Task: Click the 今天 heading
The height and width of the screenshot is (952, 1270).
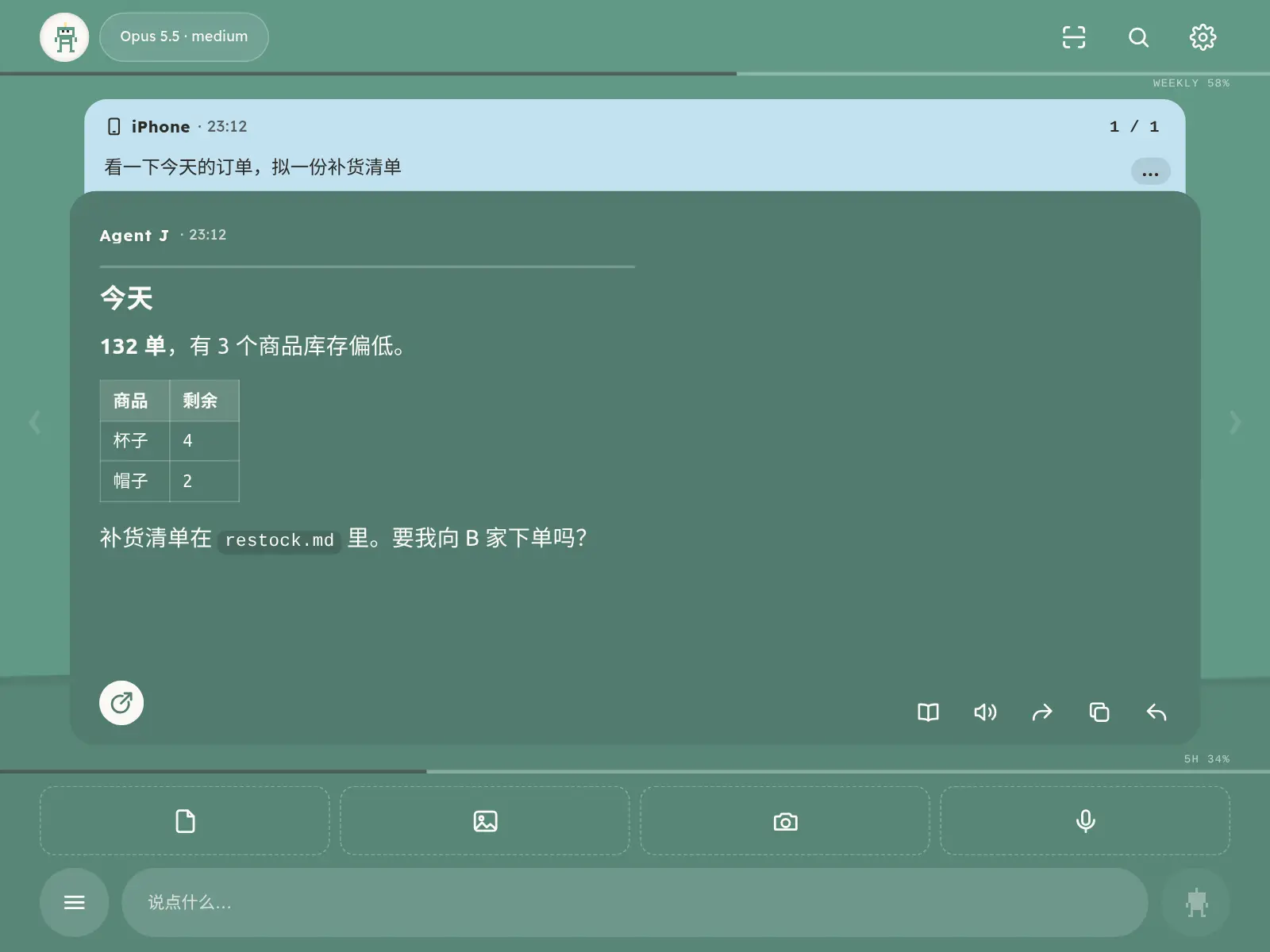Action: [x=126, y=298]
